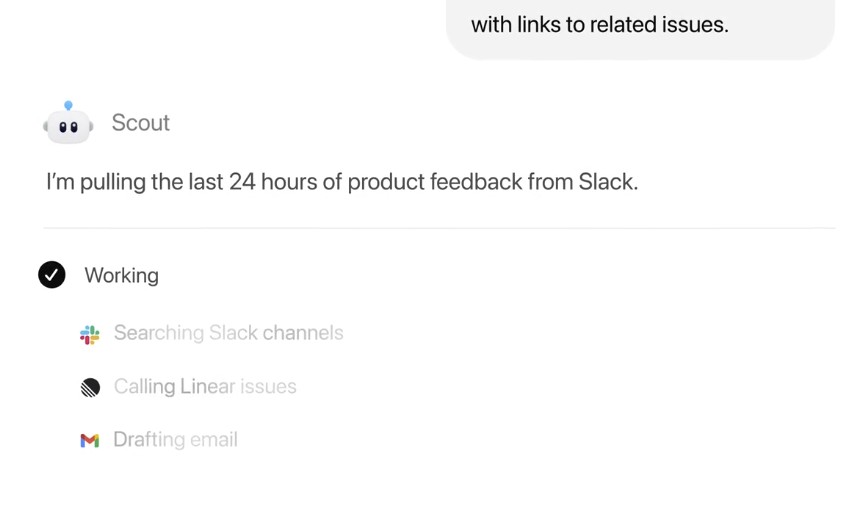Click the Scout robot avatar

[68, 125]
